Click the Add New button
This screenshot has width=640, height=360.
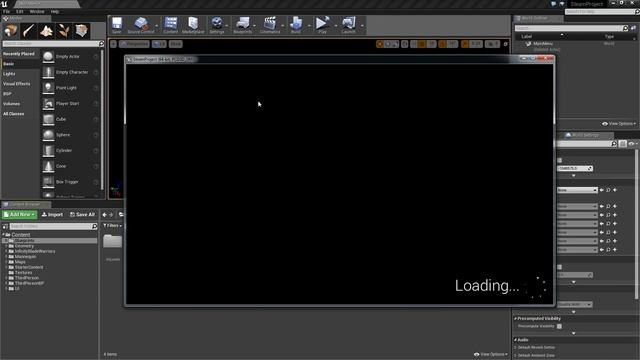tap(19, 215)
